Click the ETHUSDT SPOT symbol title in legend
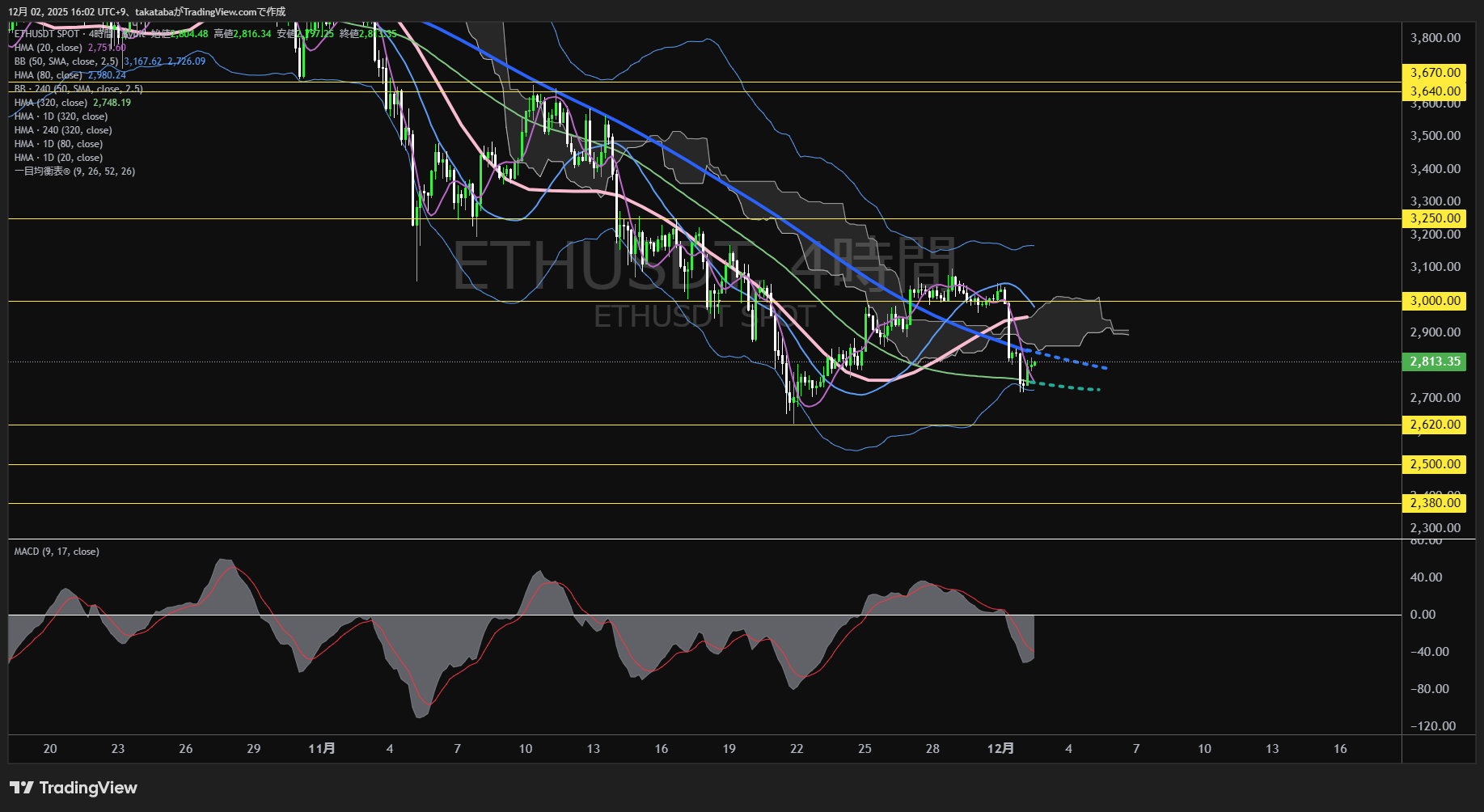The height and width of the screenshot is (812, 1484). pyautogui.click(x=47, y=34)
